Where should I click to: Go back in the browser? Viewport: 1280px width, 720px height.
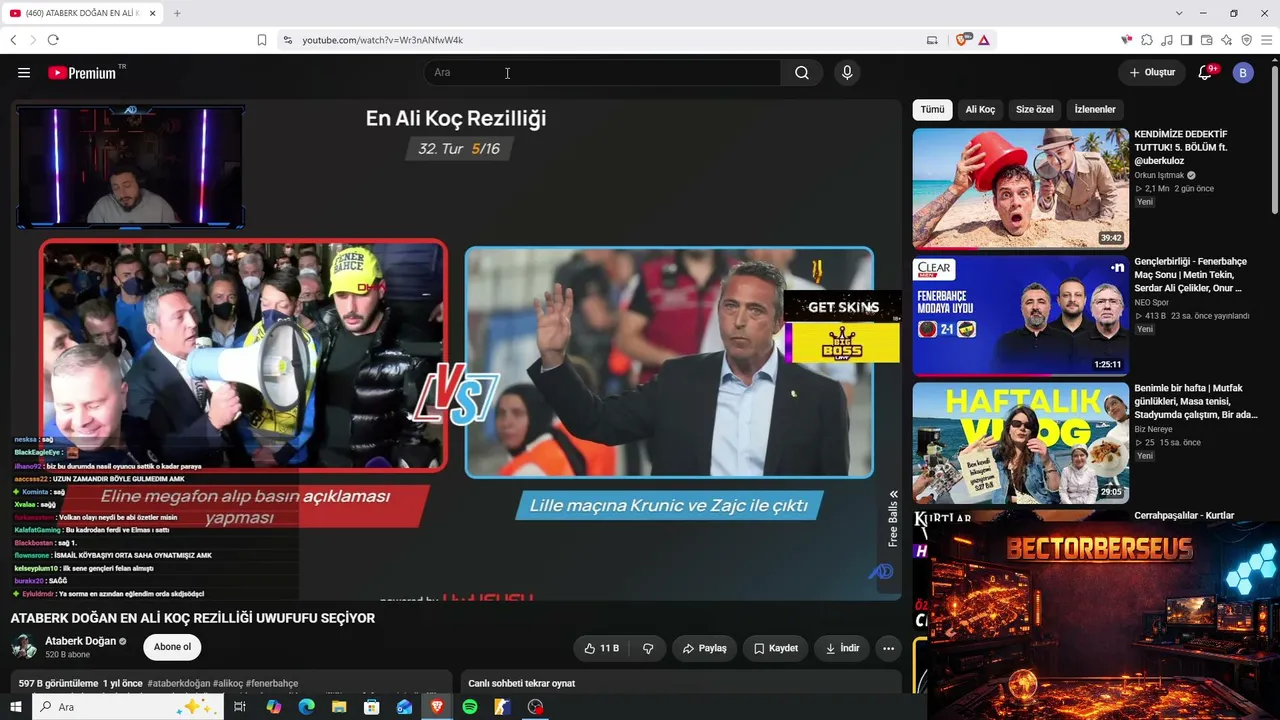coord(13,40)
